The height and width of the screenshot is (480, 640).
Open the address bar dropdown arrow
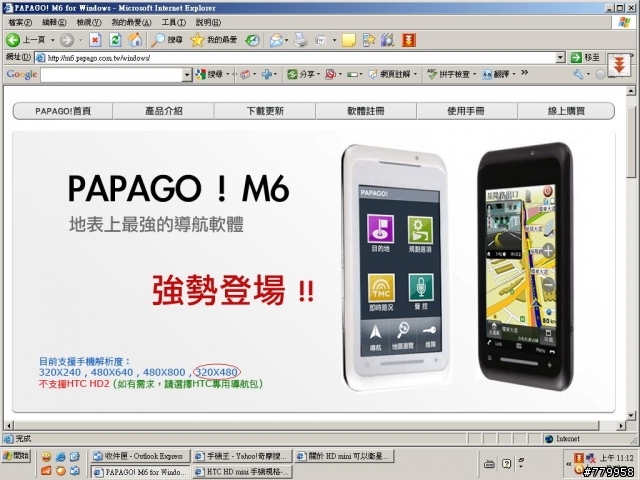point(561,58)
